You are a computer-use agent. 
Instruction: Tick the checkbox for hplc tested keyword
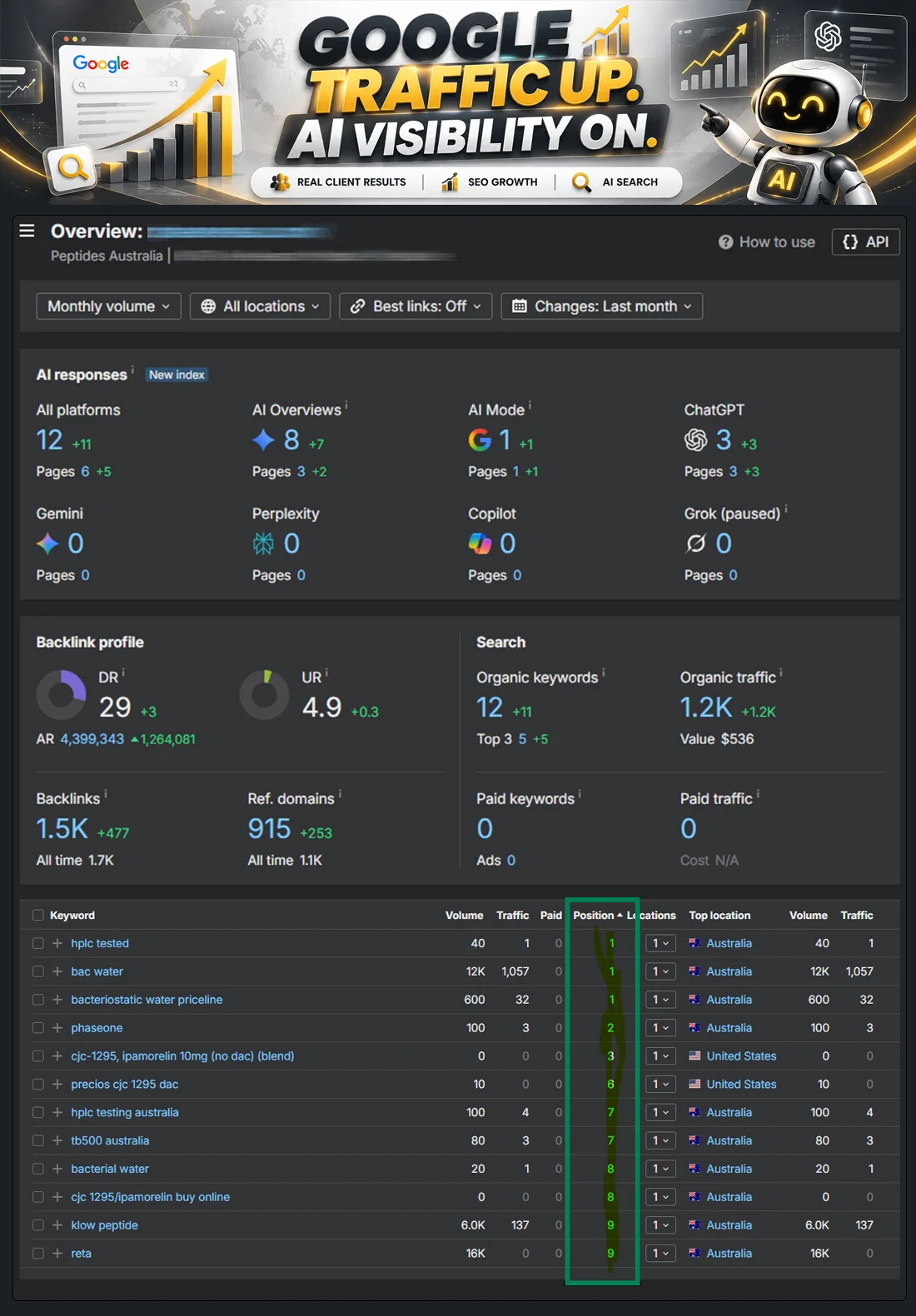tap(37, 943)
